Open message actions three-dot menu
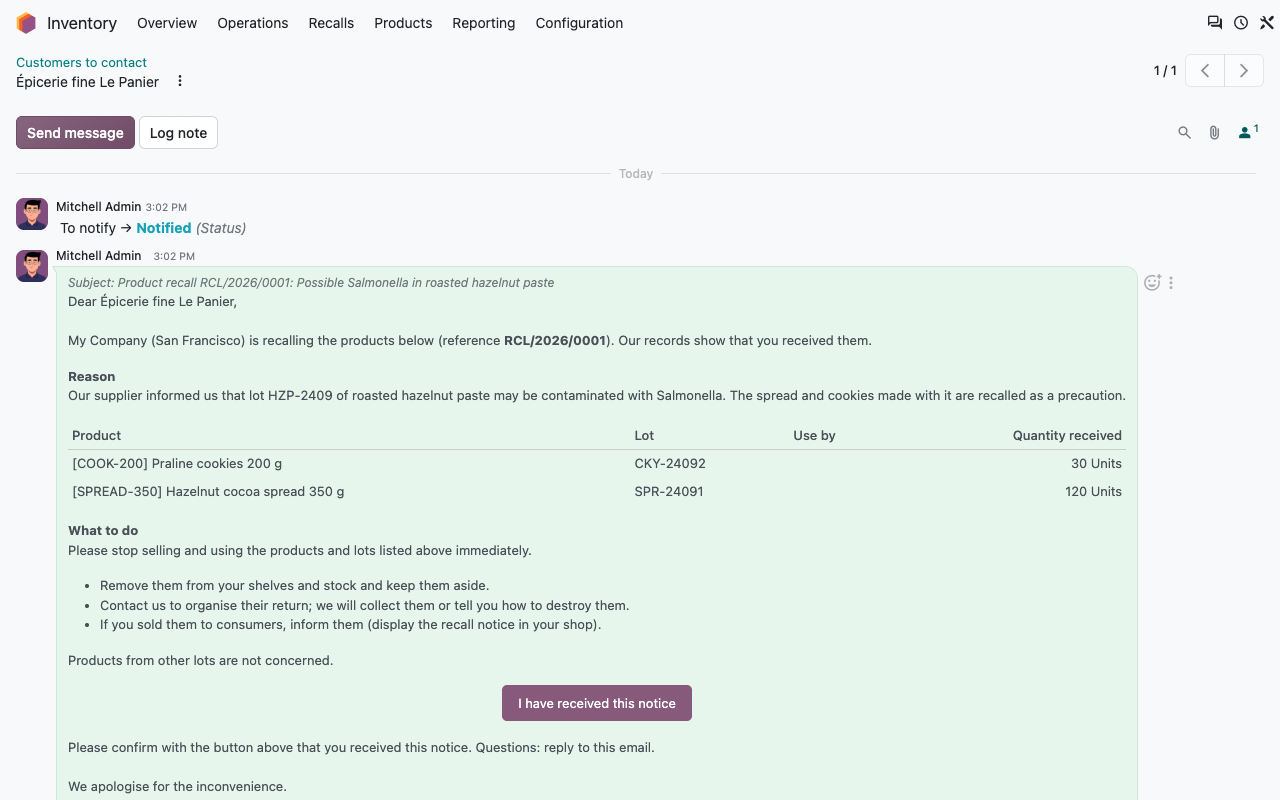Screen dimensions: 1280x800 pos(1171,283)
